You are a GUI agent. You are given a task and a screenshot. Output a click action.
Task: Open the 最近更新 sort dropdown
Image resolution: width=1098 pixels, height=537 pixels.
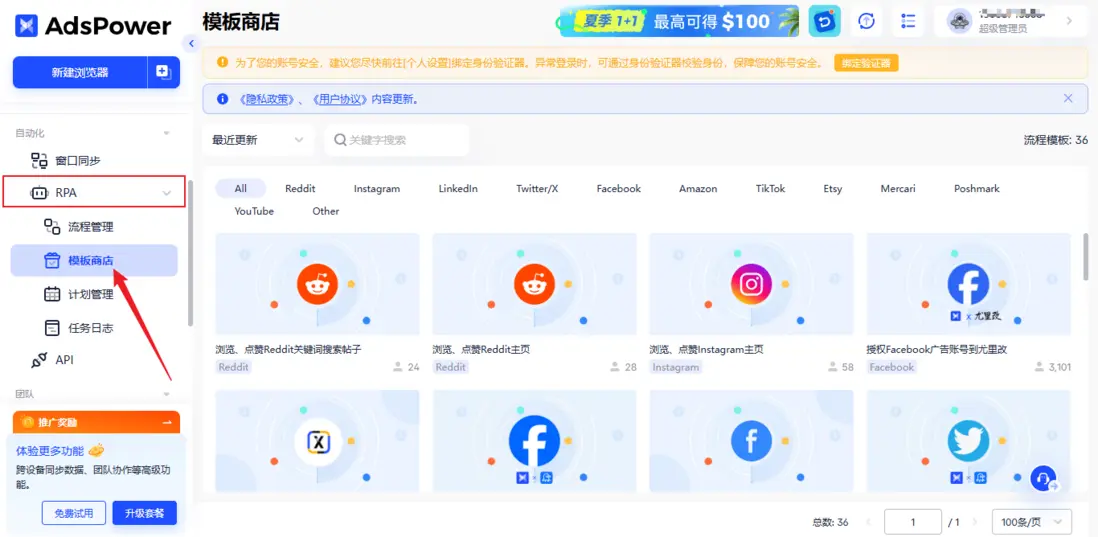tap(258, 140)
